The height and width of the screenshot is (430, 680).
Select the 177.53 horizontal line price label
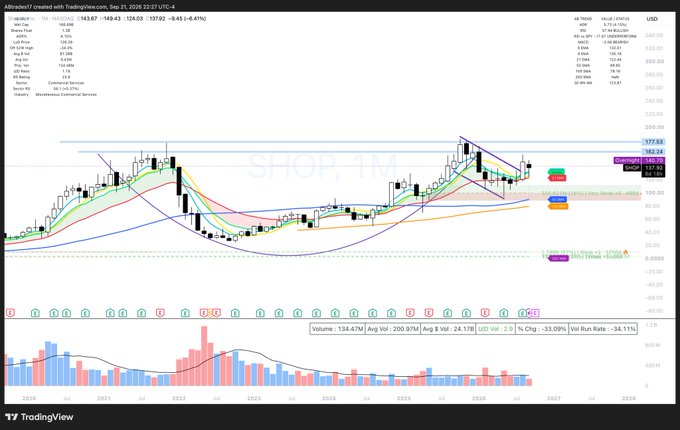pyautogui.click(x=653, y=142)
